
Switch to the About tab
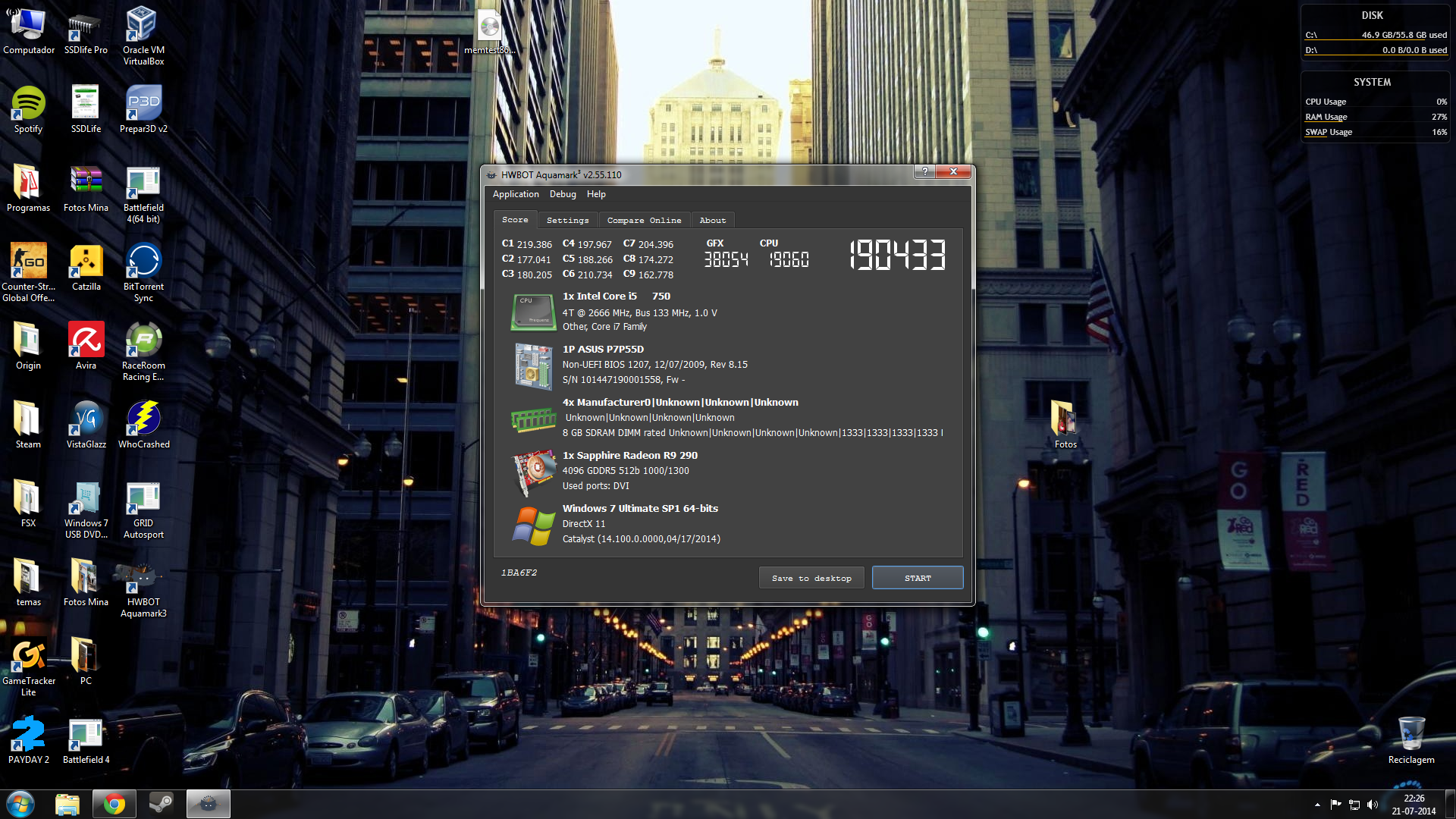(x=712, y=220)
